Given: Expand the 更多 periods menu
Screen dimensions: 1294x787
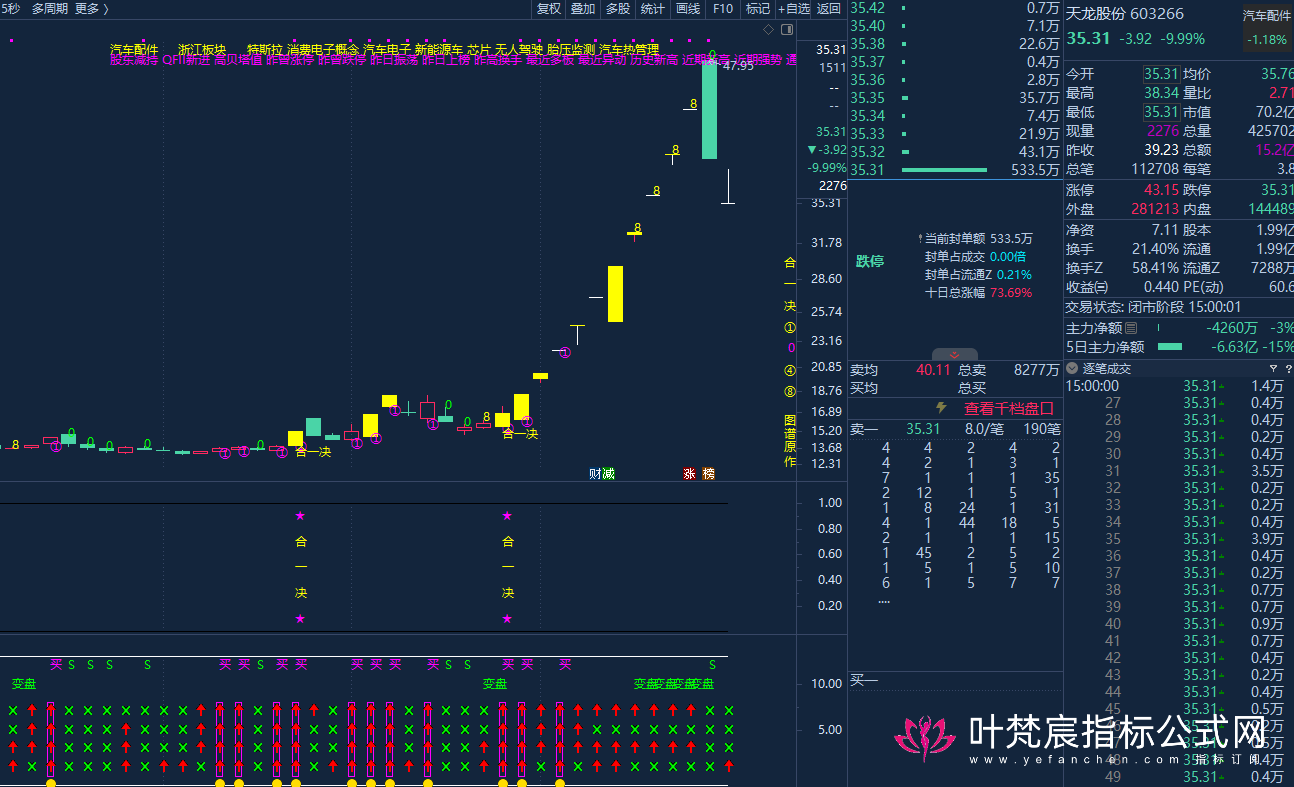Looking at the screenshot, I should [91, 9].
